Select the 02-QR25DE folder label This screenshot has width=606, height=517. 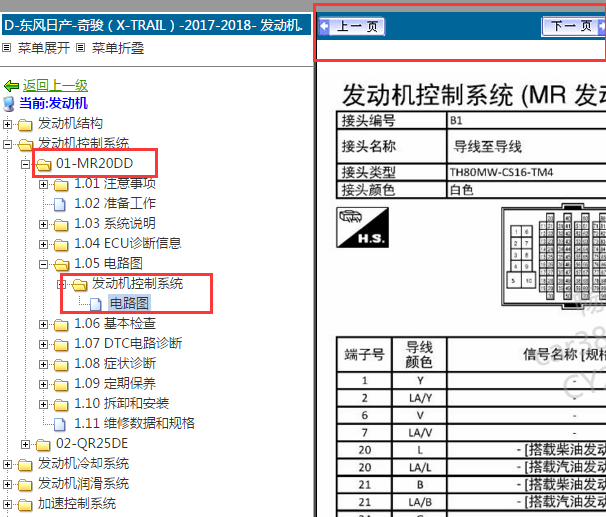coord(92,443)
